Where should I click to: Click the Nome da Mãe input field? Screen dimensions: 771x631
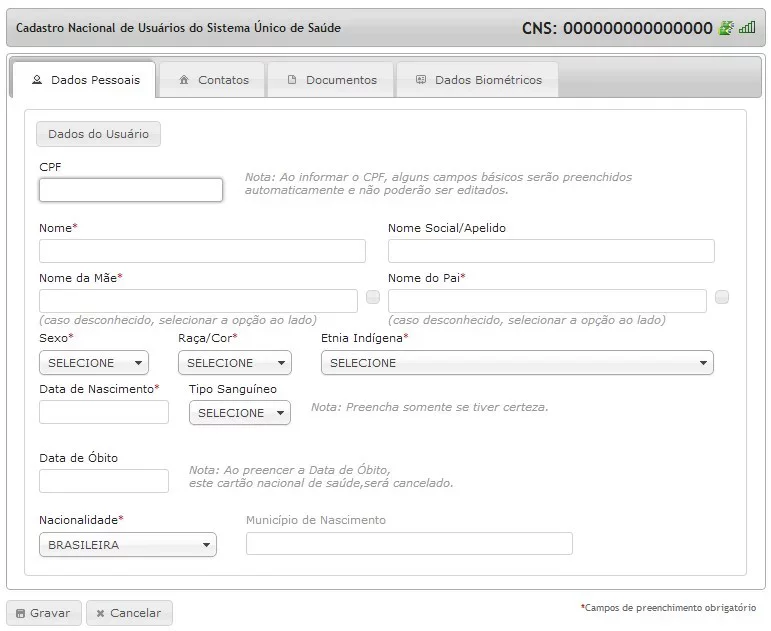[198, 301]
